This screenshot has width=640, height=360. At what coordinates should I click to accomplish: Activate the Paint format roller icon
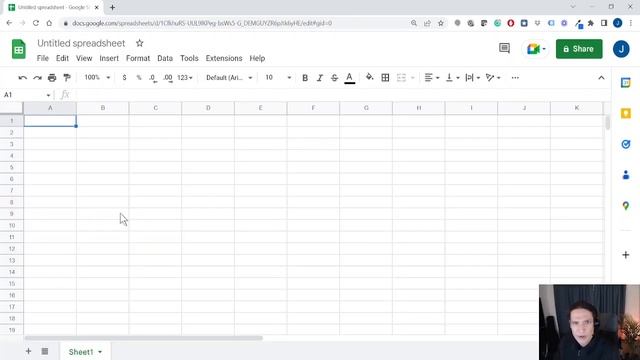[x=67, y=78]
